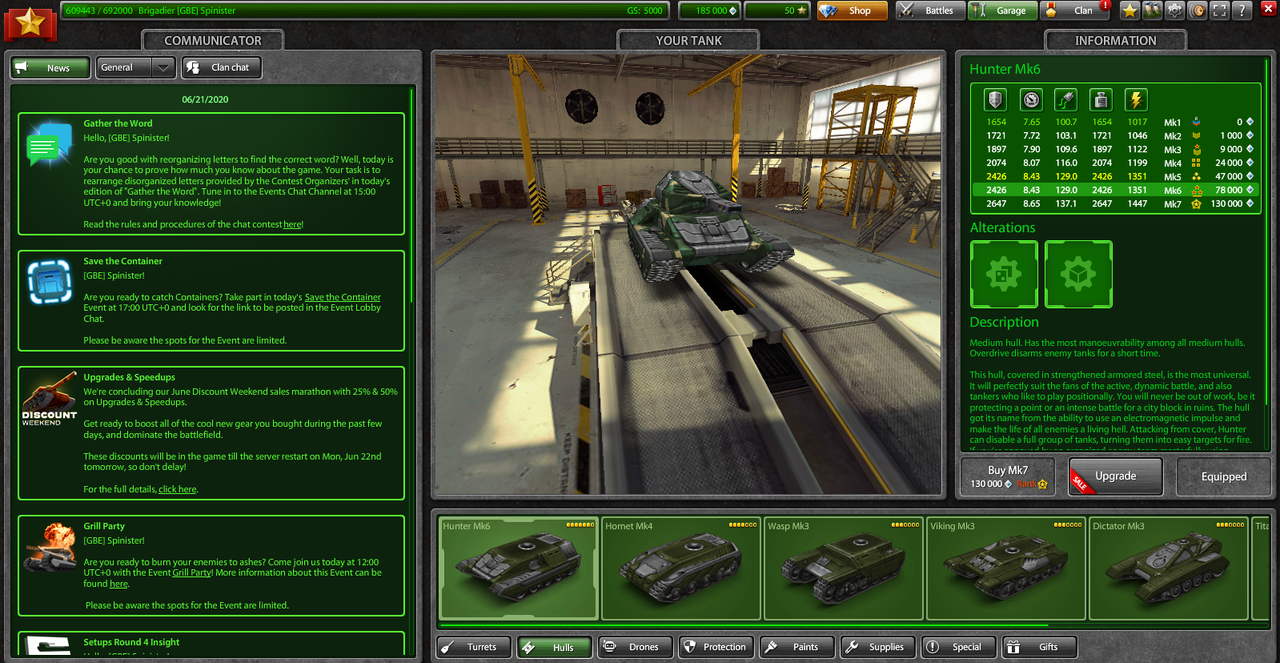Screen dimensions: 1280x663
Task: Click the Equipped button
Action: pos(1224,477)
